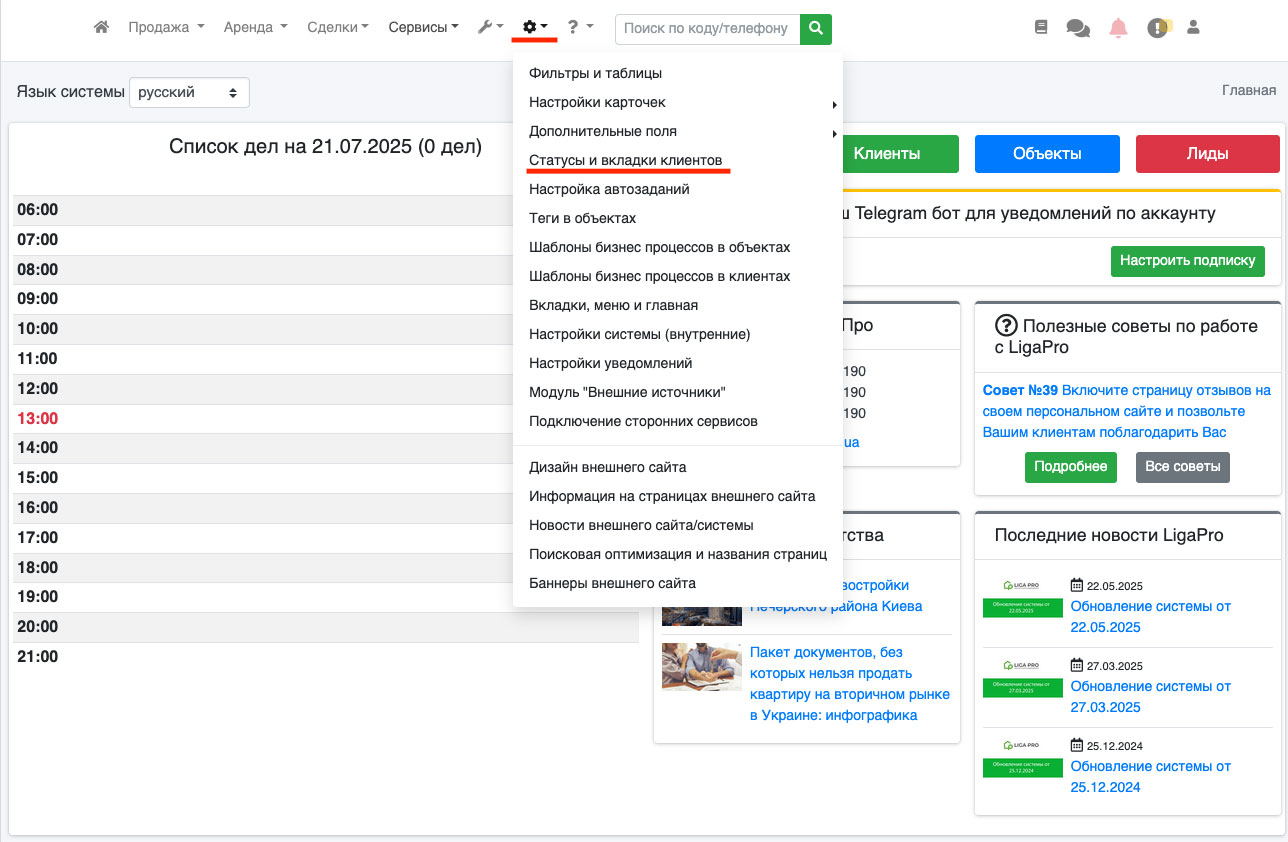Viewport: 1288px width, 842px height.
Task: Choose Настройки уведомлений from the menu
Action: tap(610, 363)
